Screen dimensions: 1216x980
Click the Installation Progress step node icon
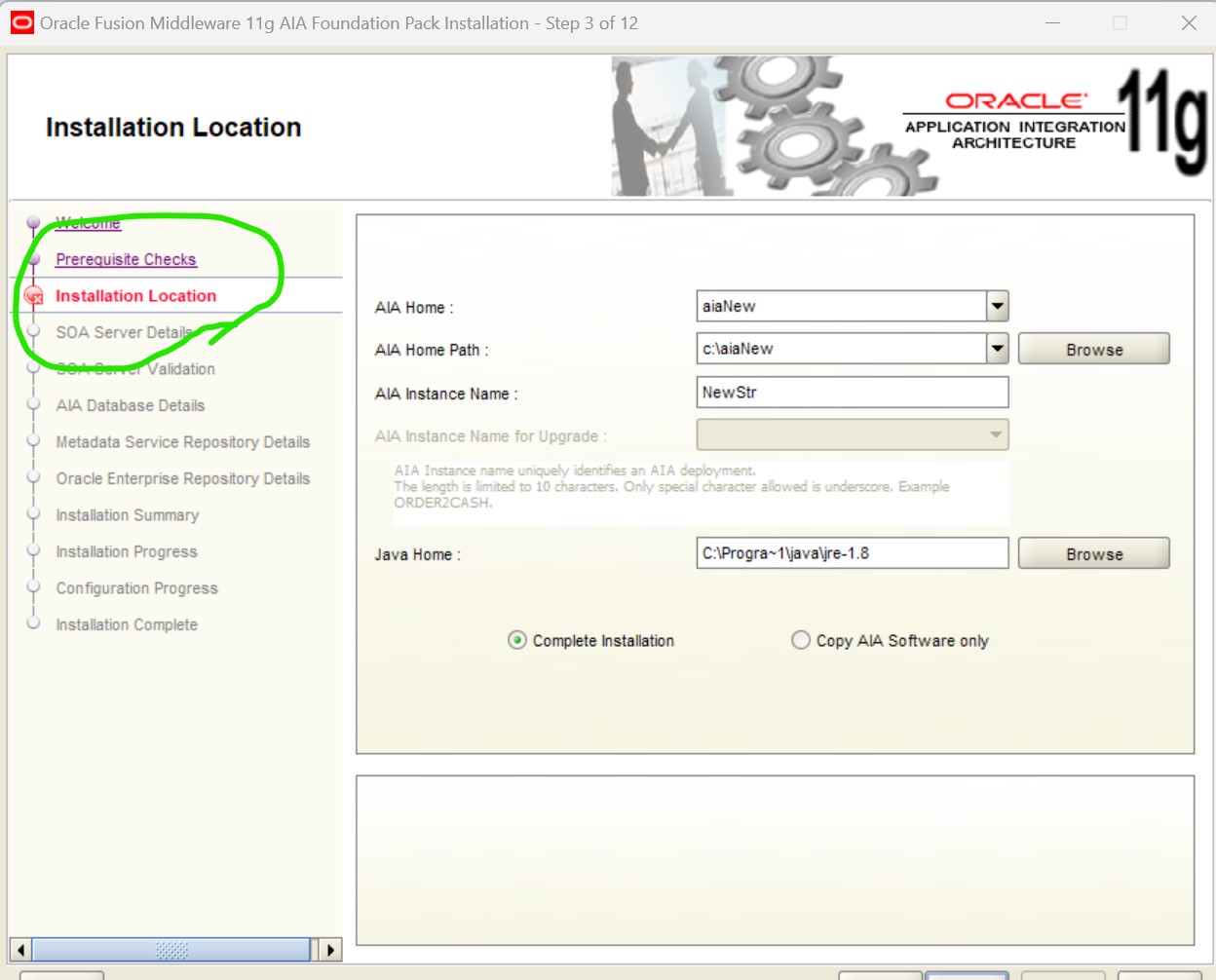34,551
